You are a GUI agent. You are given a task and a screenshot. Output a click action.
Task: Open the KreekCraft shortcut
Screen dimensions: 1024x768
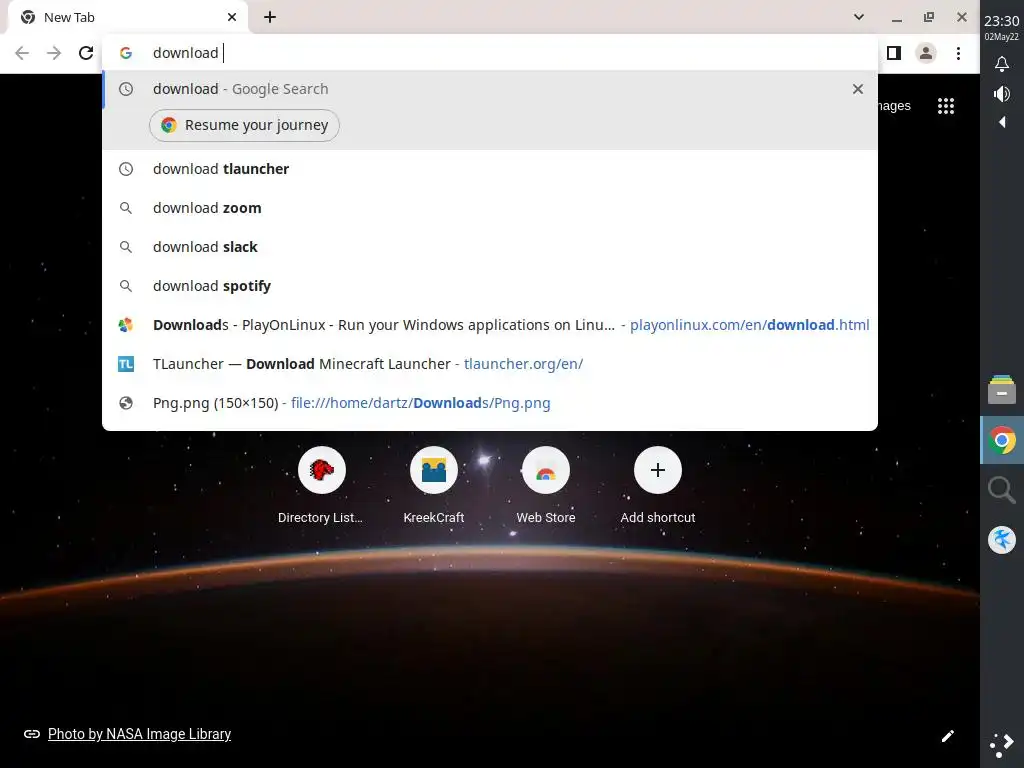click(x=434, y=485)
